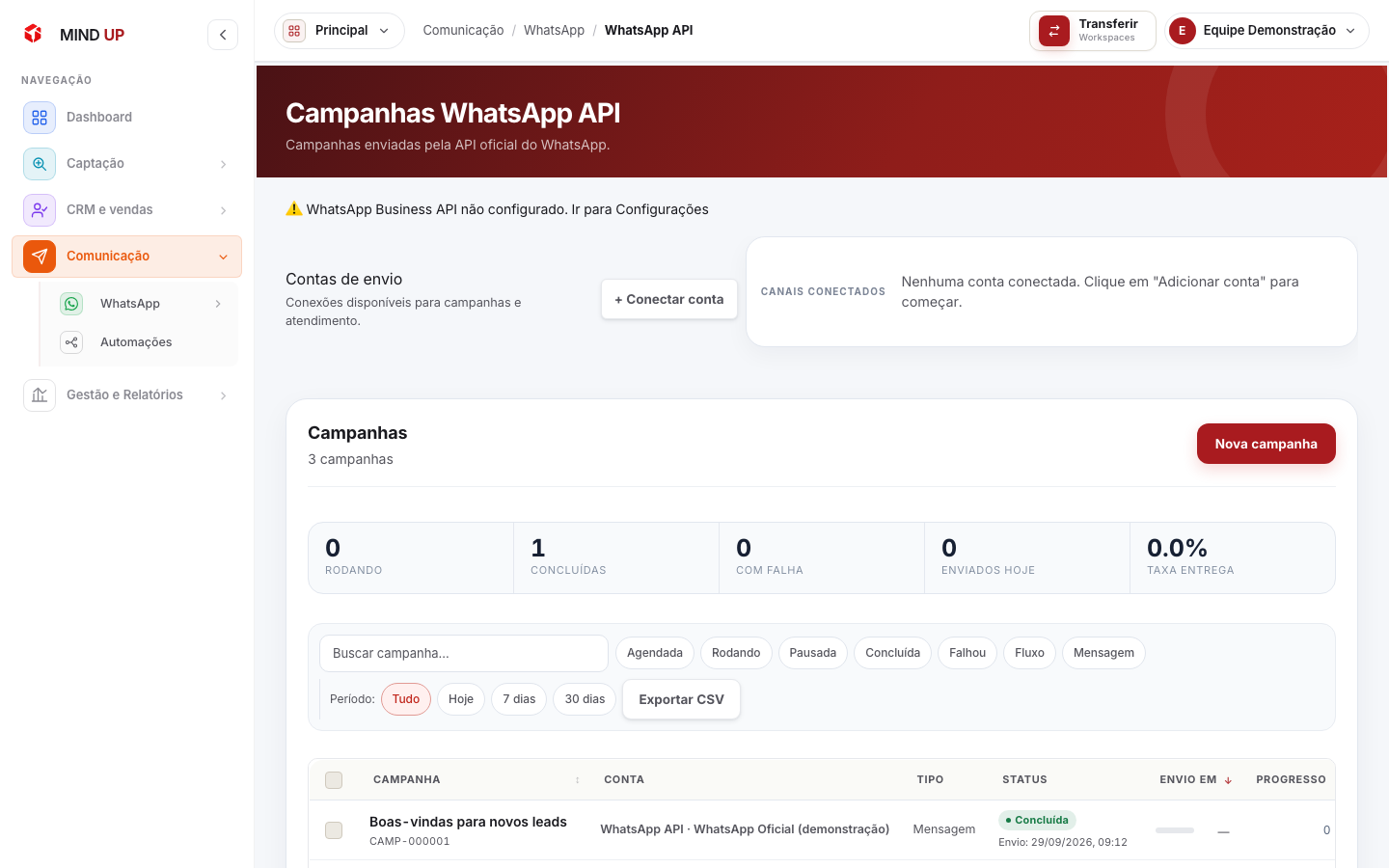Open the Equipe Demonstração account dropdown
The image size is (1389, 868).
click(x=1266, y=31)
